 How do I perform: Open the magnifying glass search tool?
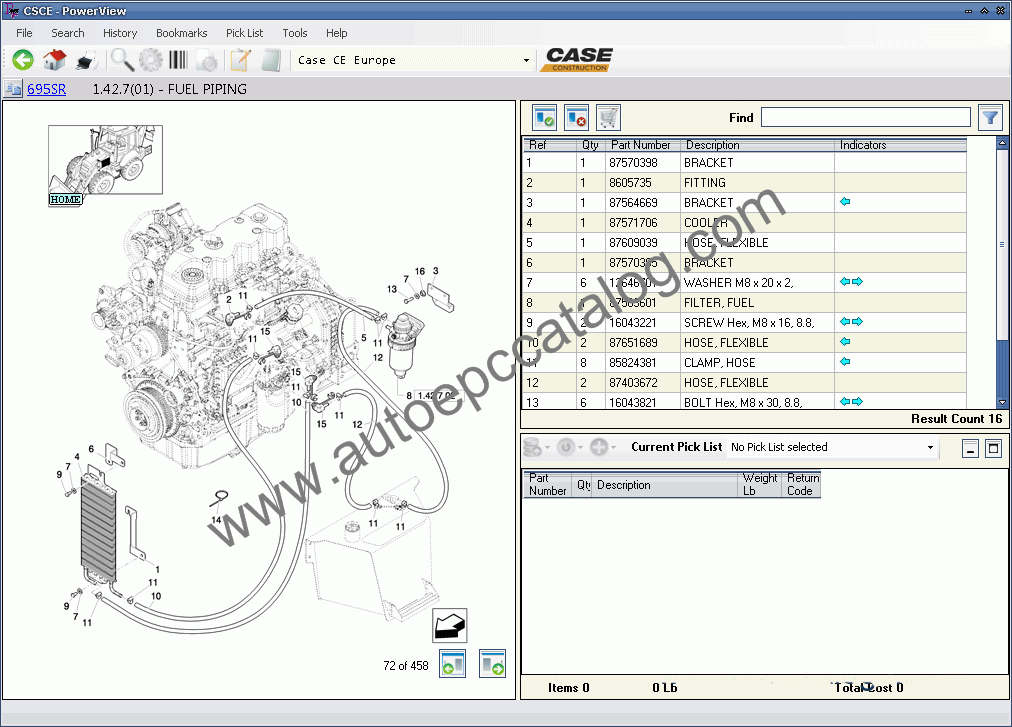(122, 60)
